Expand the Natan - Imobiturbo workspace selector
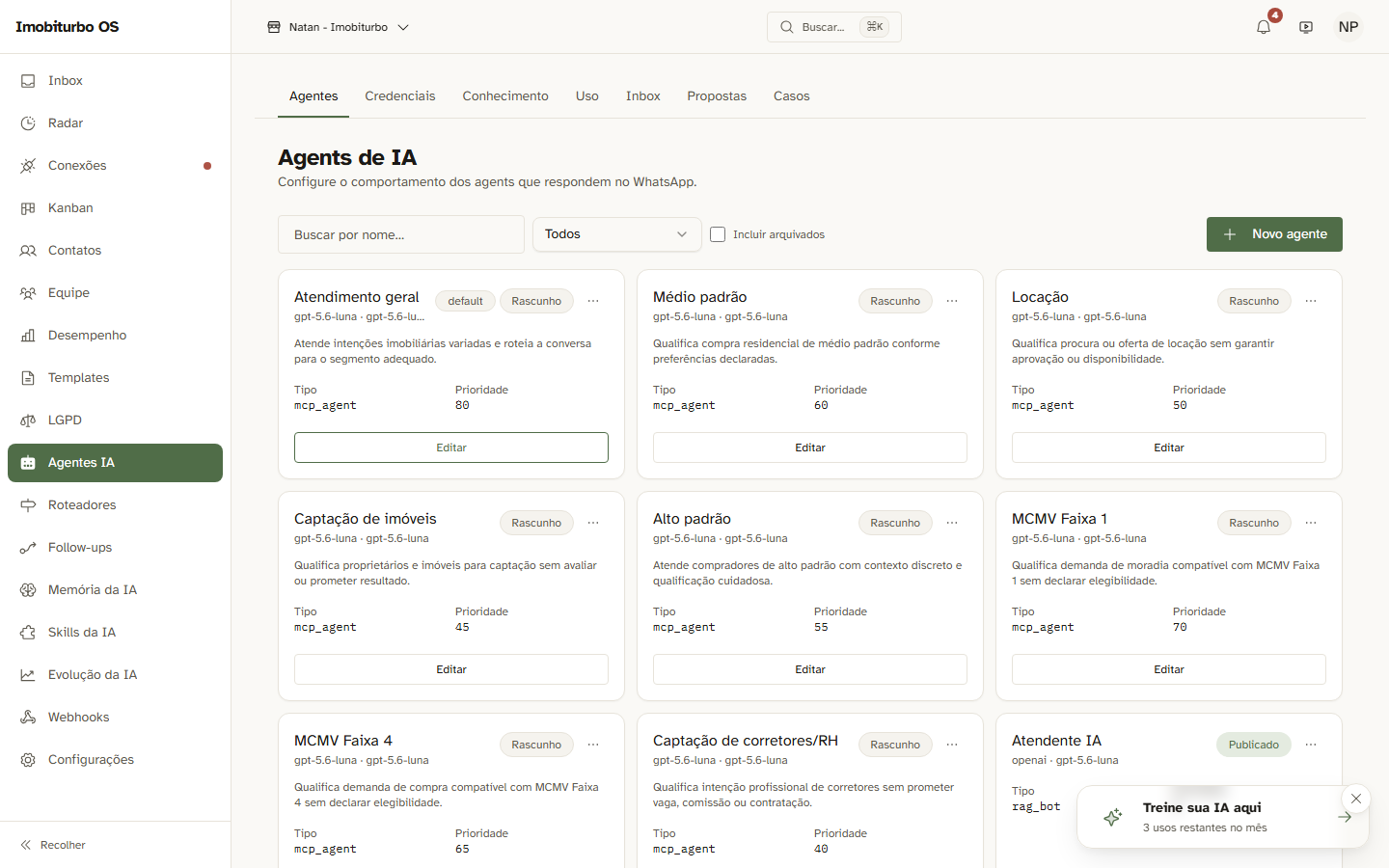The height and width of the screenshot is (868, 1389). (x=338, y=27)
